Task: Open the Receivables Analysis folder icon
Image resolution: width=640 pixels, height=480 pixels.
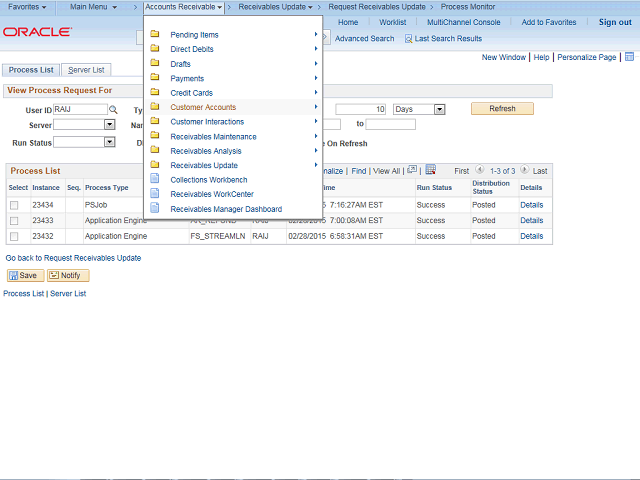Action: tap(155, 150)
